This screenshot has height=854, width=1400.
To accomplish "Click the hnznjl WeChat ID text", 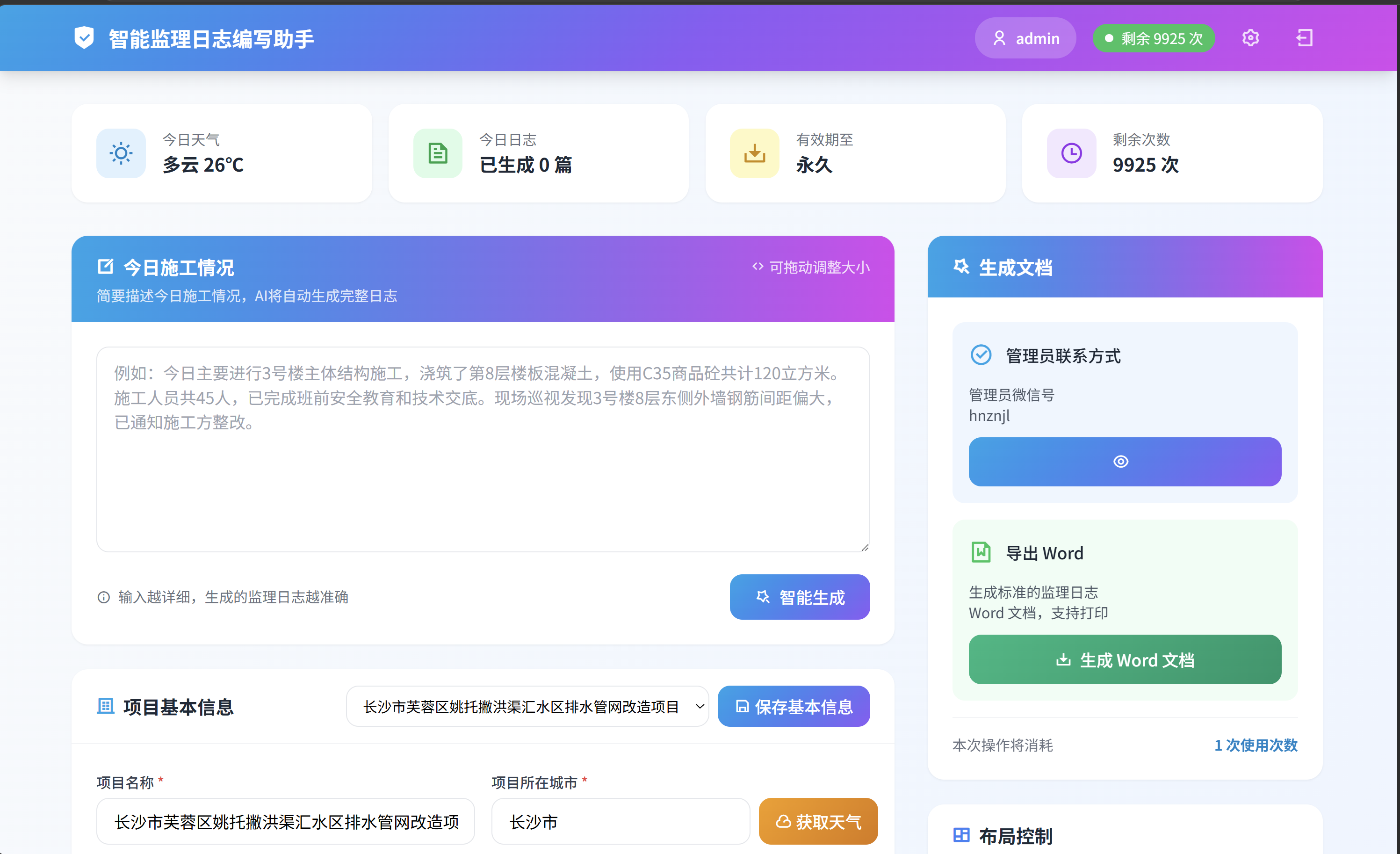I will pos(989,416).
